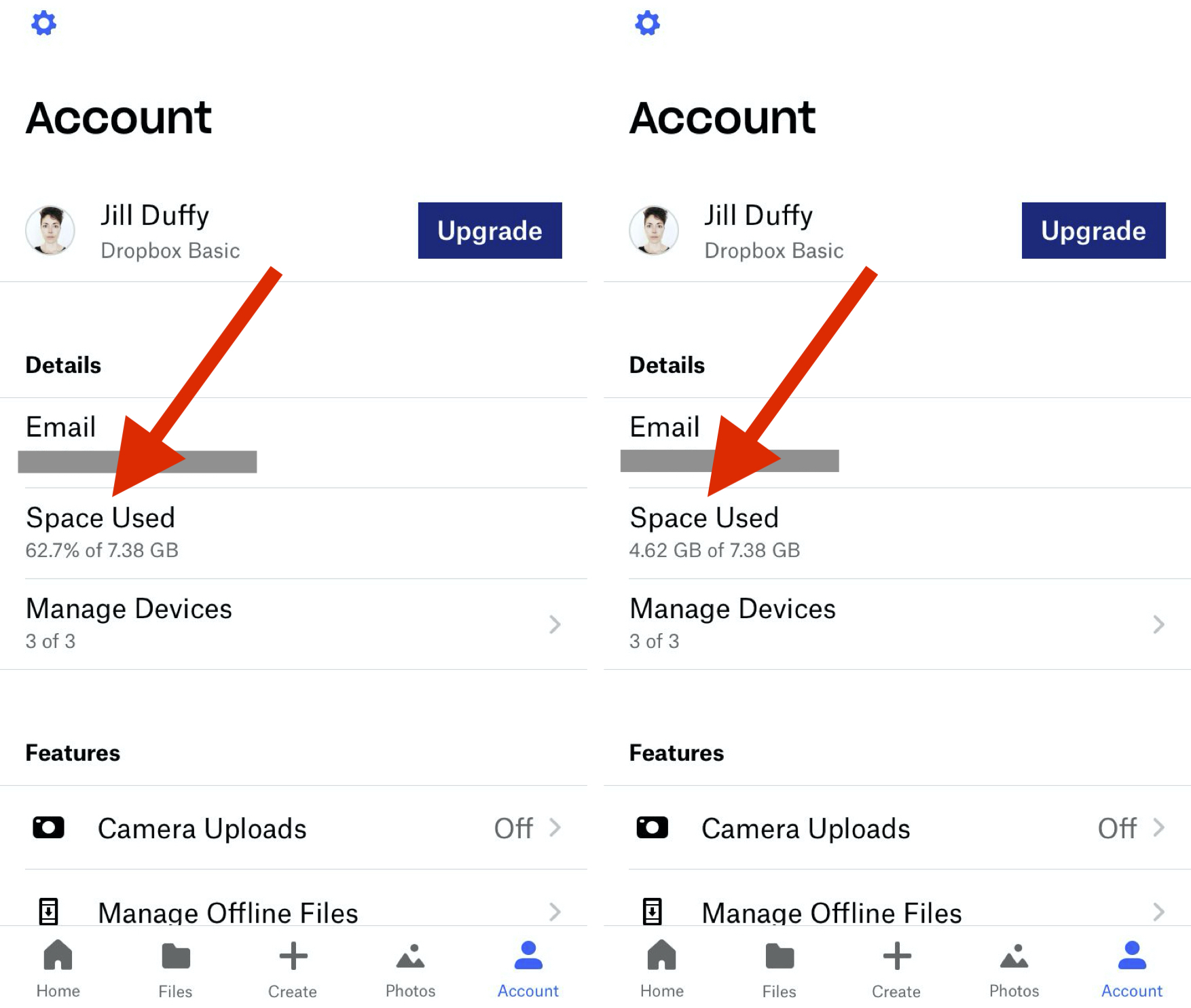Tap Manage Offline Files chevron, left screenshot

pos(555,912)
